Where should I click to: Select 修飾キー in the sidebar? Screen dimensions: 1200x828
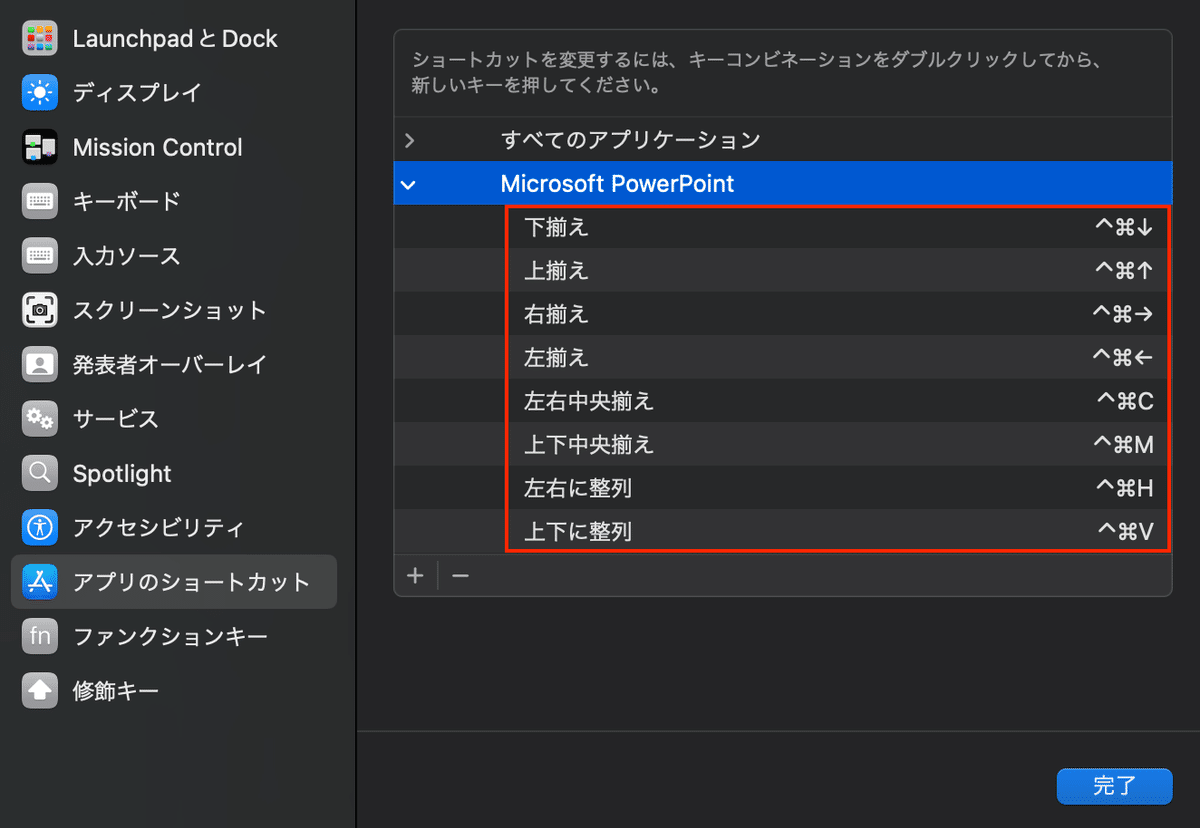pyautogui.click(x=174, y=691)
